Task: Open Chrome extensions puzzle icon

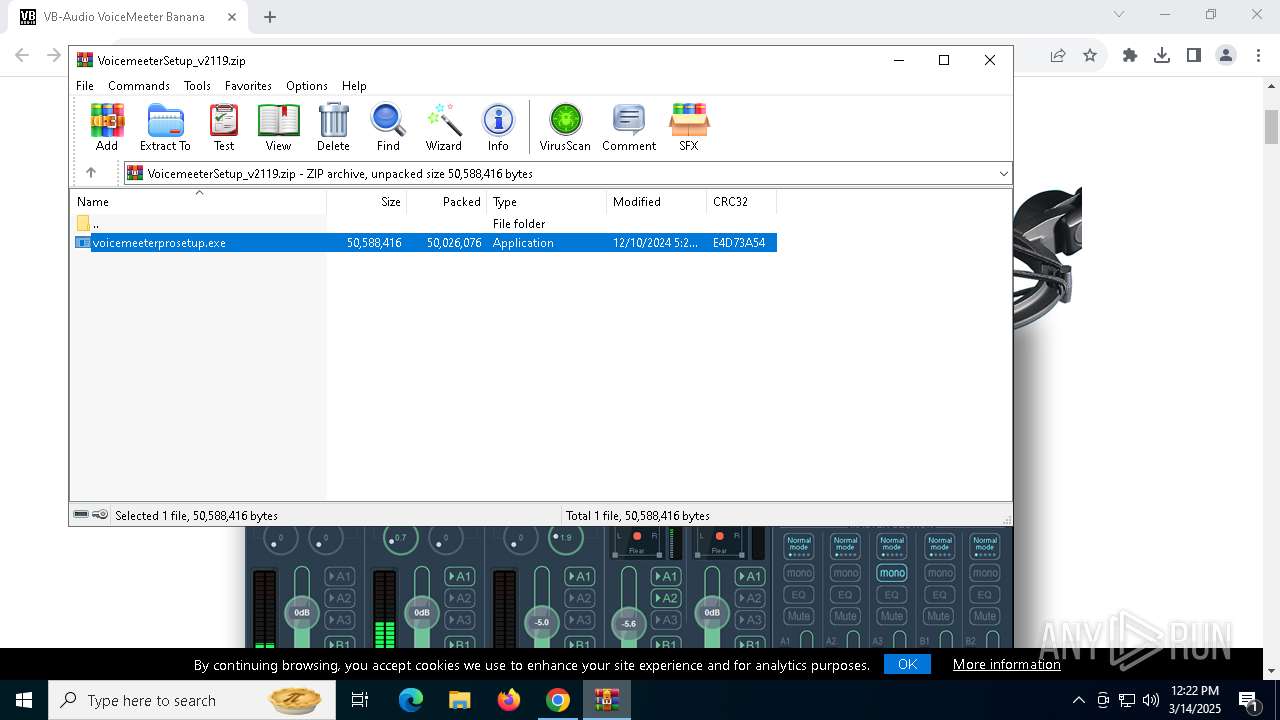Action: pos(1130,56)
